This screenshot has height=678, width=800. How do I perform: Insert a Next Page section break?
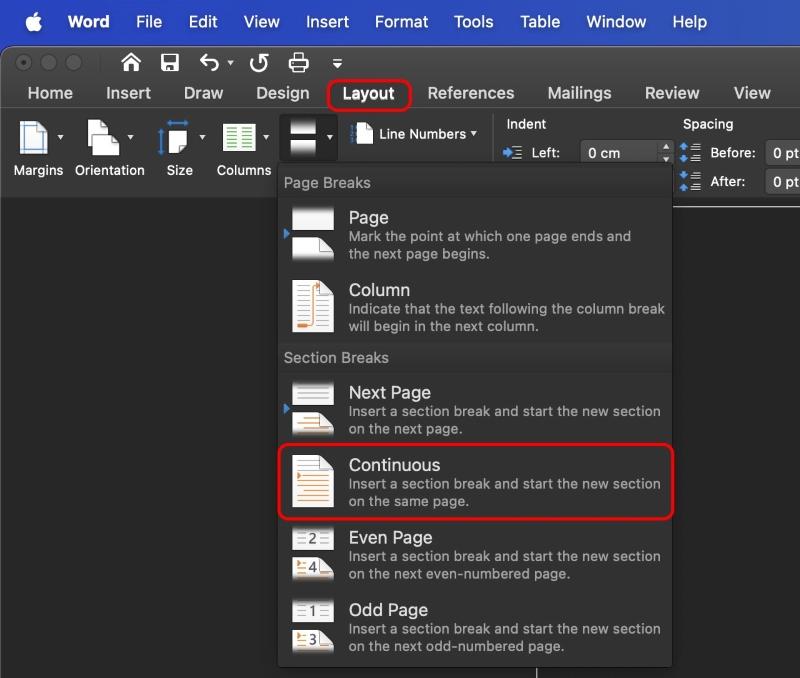[x=476, y=410]
